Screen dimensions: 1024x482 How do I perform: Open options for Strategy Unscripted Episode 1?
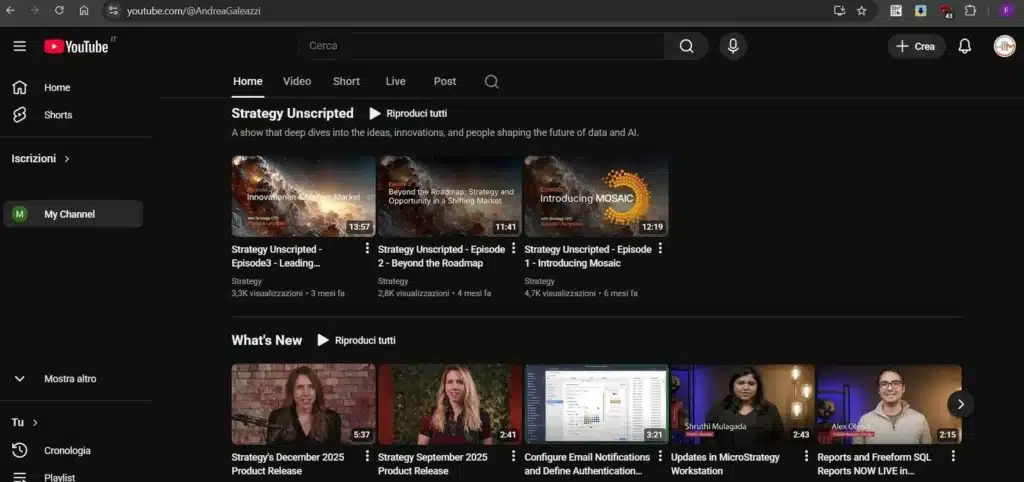point(660,249)
